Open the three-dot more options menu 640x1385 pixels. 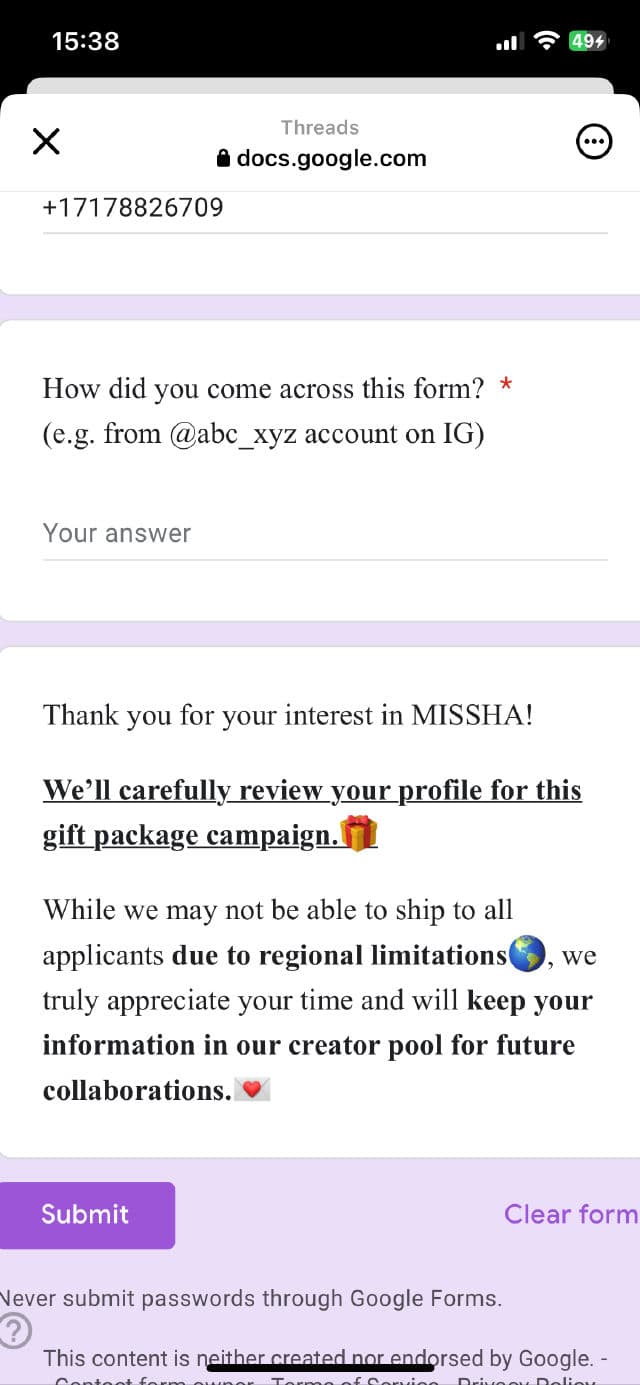pyautogui.click(x=594, y=142)
